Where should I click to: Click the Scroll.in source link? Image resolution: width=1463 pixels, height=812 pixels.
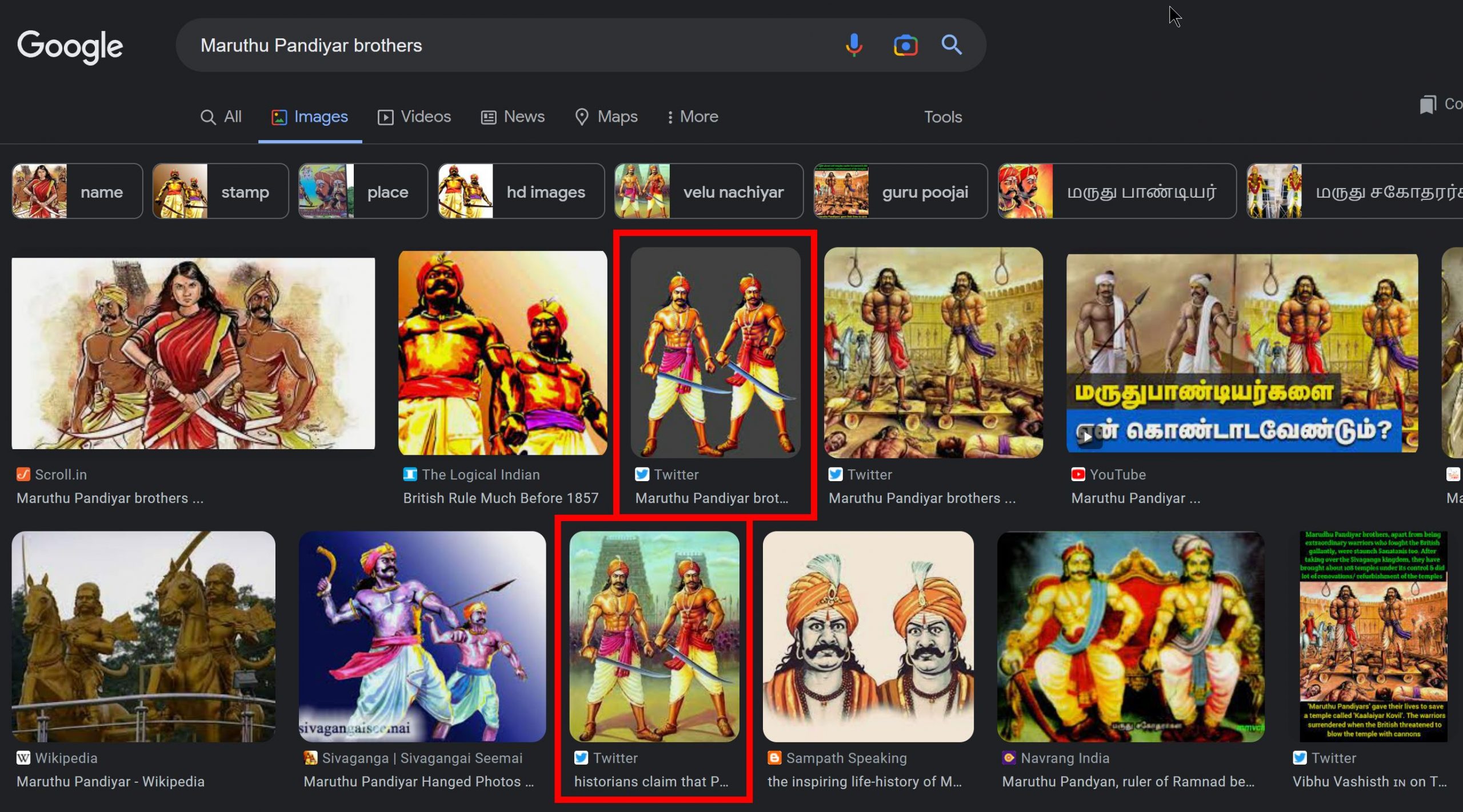click(61, 474)
